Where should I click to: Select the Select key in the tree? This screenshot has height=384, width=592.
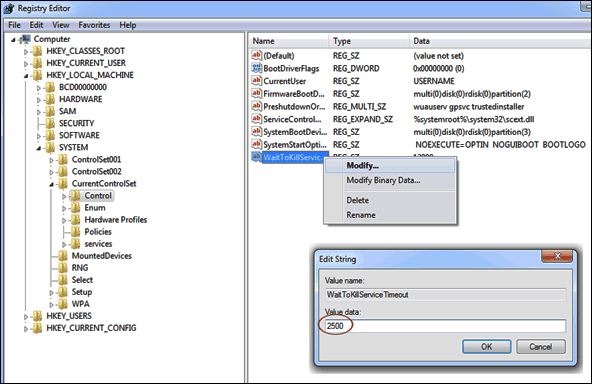pos(82,280)
